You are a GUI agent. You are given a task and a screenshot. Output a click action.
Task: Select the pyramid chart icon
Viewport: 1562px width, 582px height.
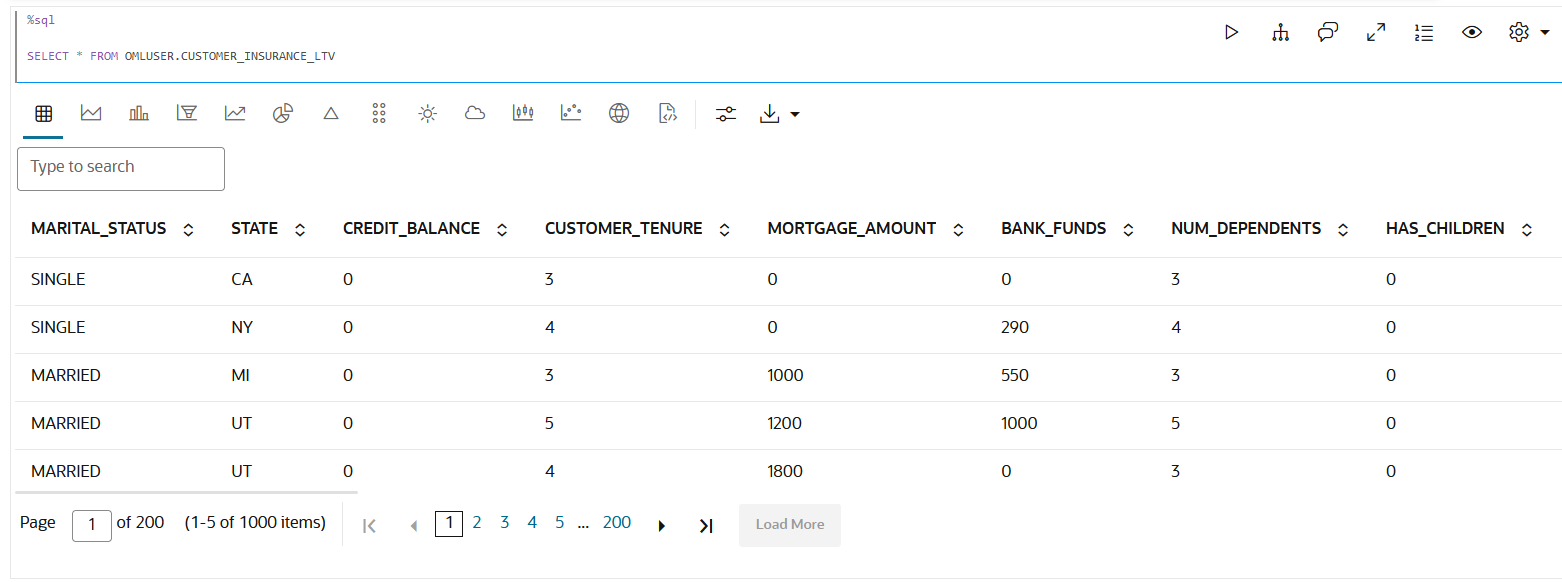tap(331, 114)
